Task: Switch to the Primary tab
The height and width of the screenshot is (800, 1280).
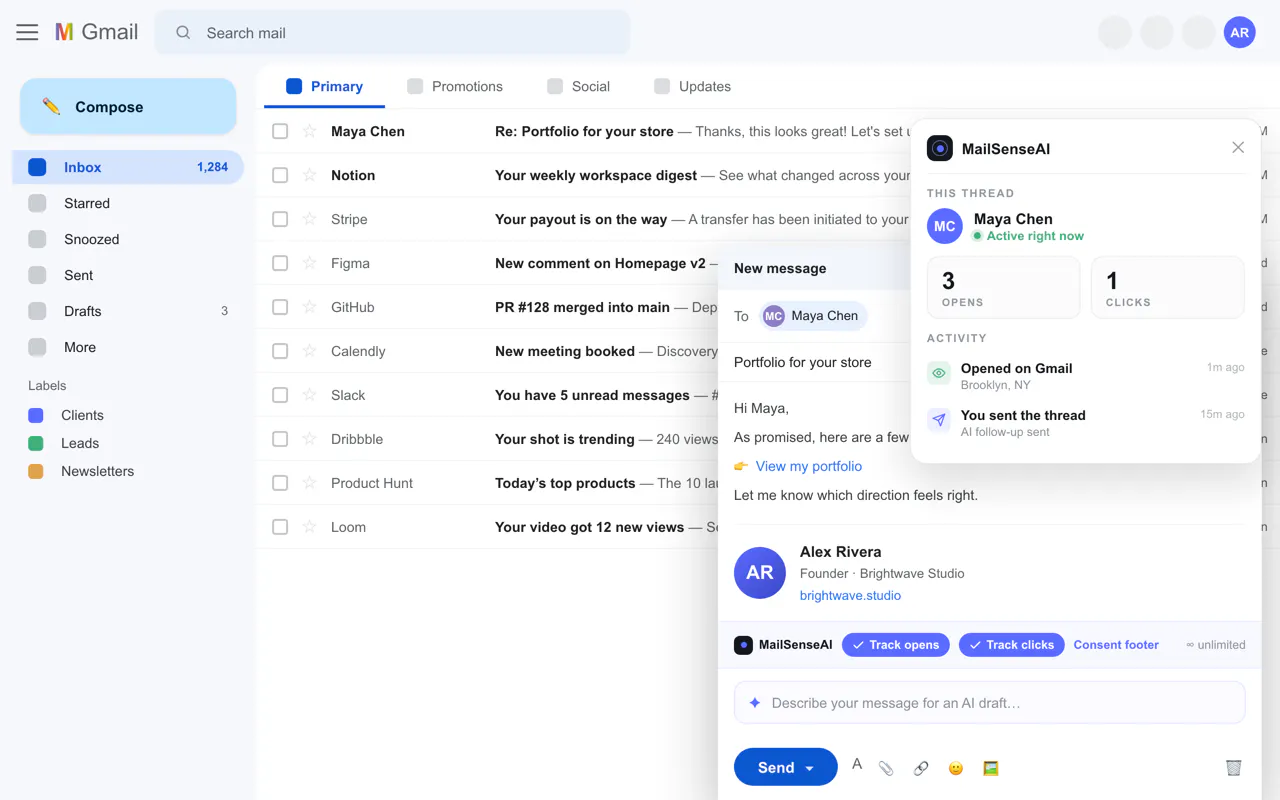Action: (324, 86)
